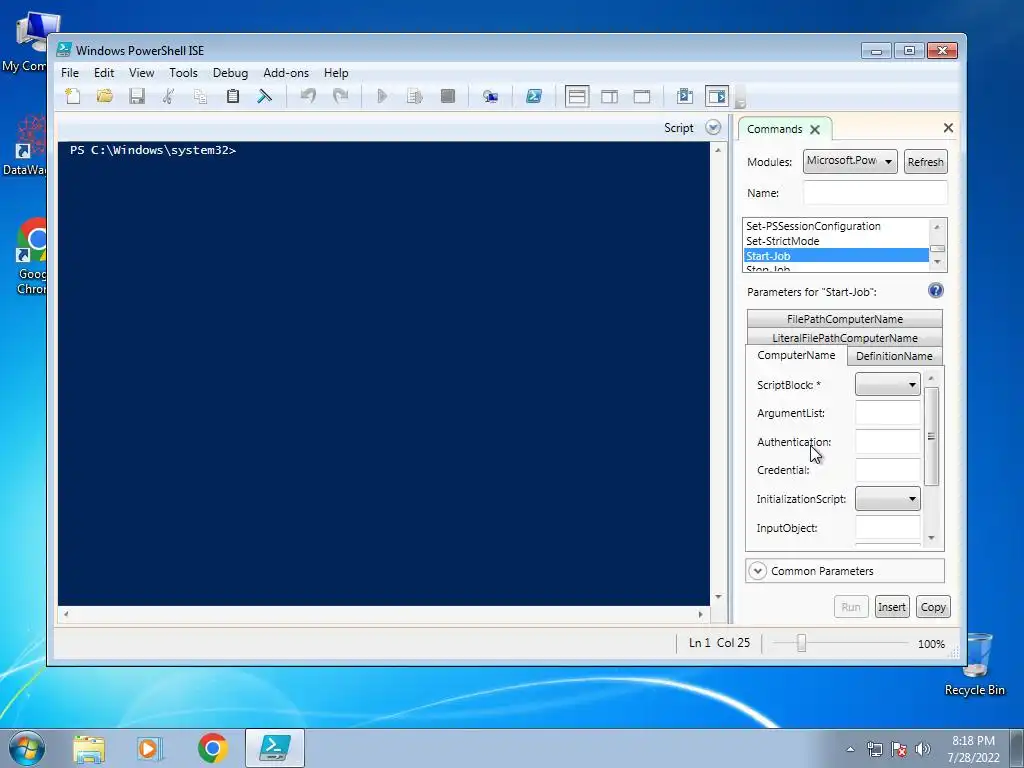Show Script Pane Maximized layout icon
The width and height of the screenshot is (1024, 768).
(x=642, y=97)
